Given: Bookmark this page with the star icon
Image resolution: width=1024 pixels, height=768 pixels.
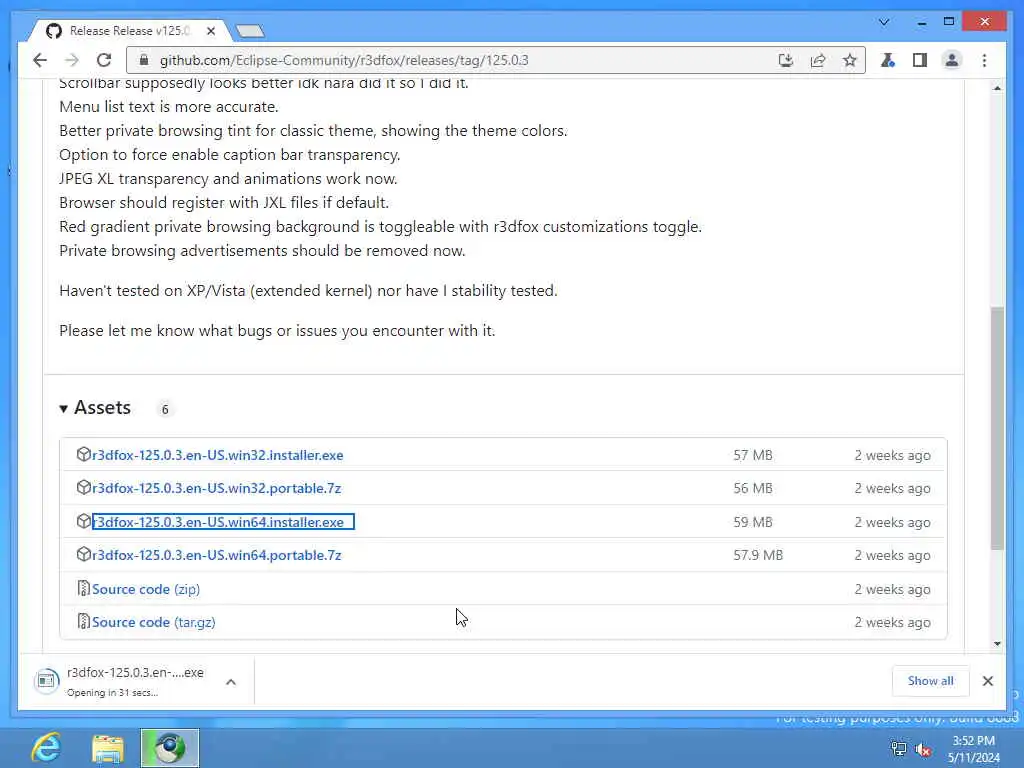Looking at the screenshot, I should 850,60.
